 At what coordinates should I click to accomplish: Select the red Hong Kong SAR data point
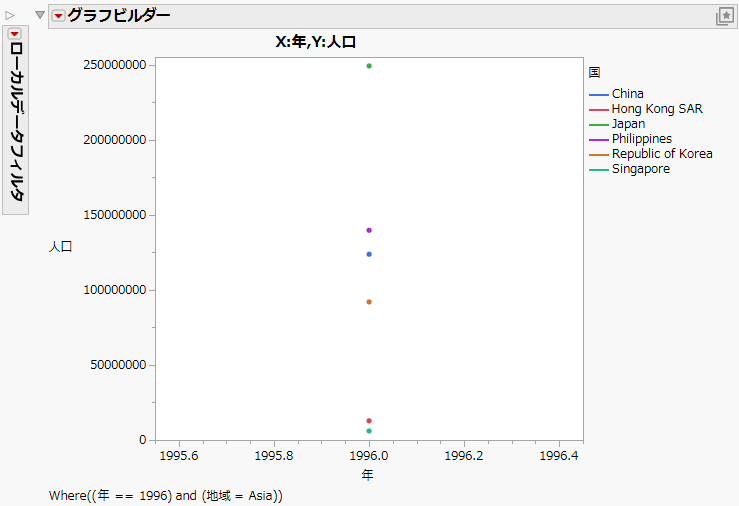[369, 421]
